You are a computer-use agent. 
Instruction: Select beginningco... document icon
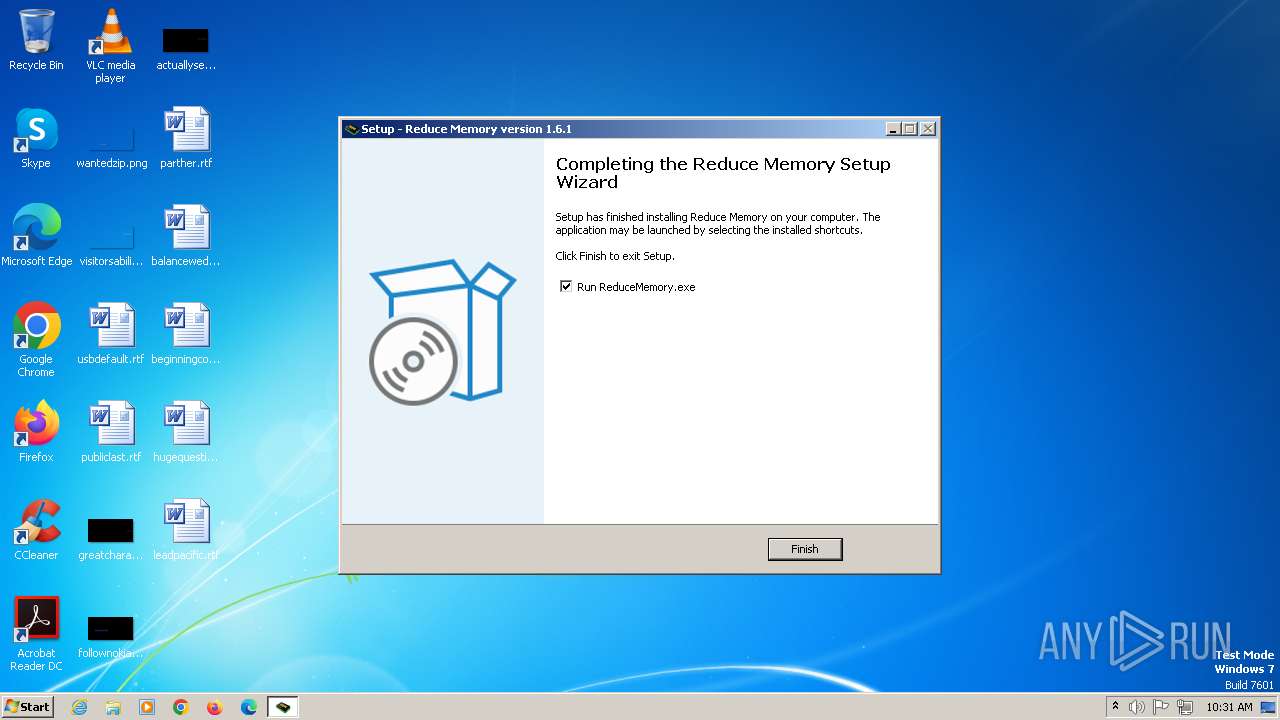186,334
